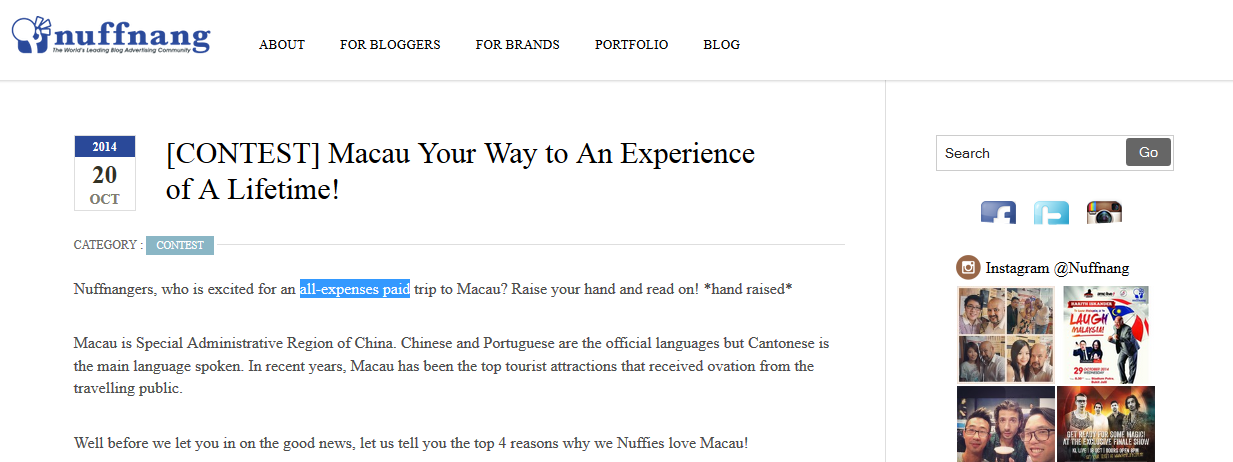Click the Nuffnang logo
This screenshot has width=1233, height=462.
click(x=111, y=35)
